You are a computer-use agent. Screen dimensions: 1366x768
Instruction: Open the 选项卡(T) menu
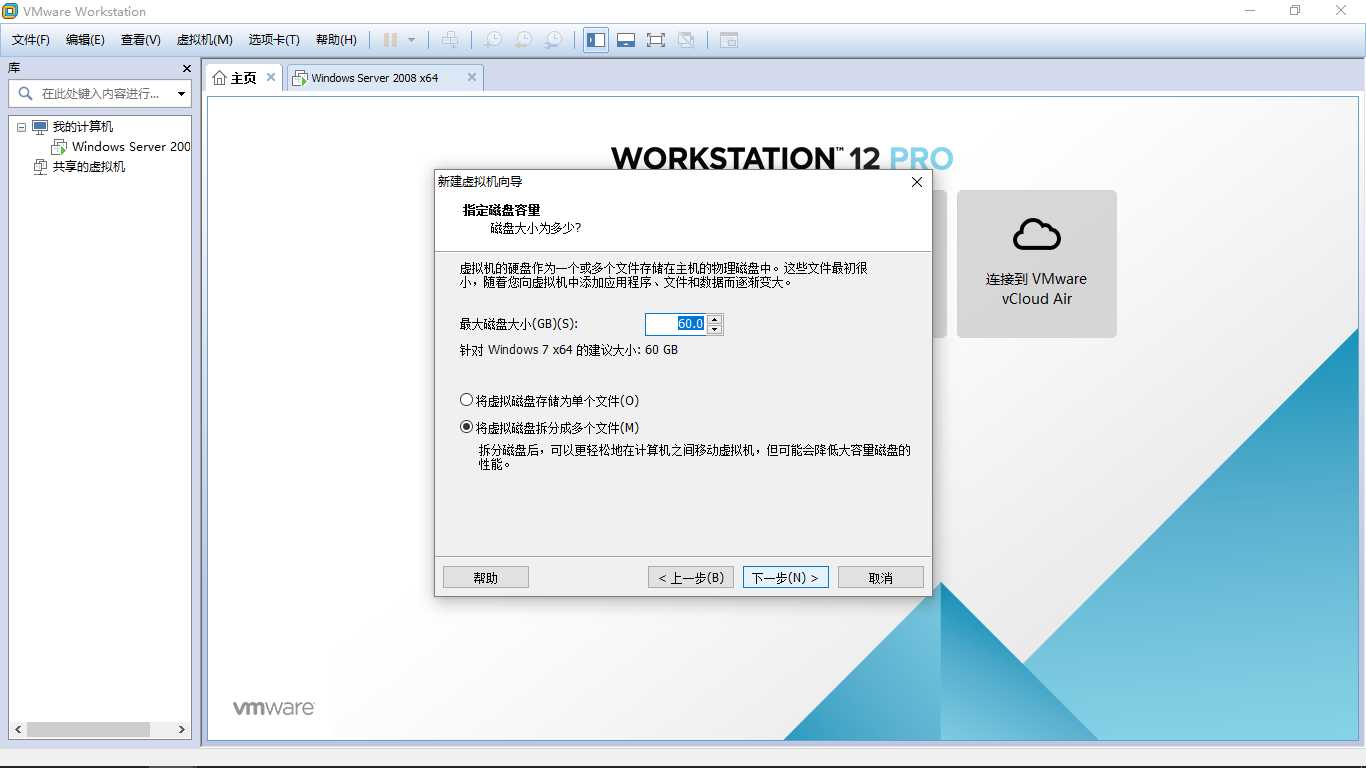274,40
